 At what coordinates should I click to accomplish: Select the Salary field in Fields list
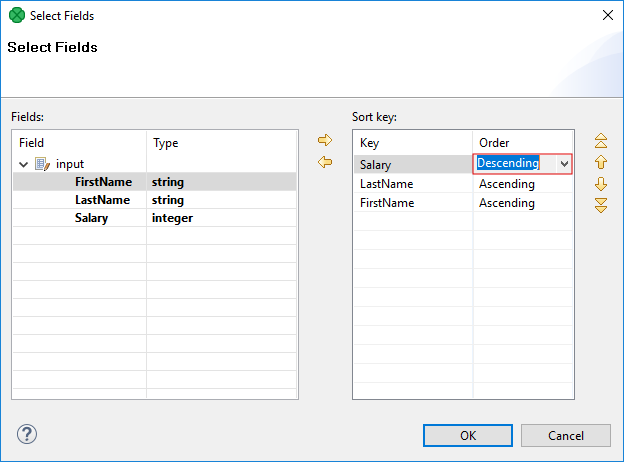pos(91,218)
